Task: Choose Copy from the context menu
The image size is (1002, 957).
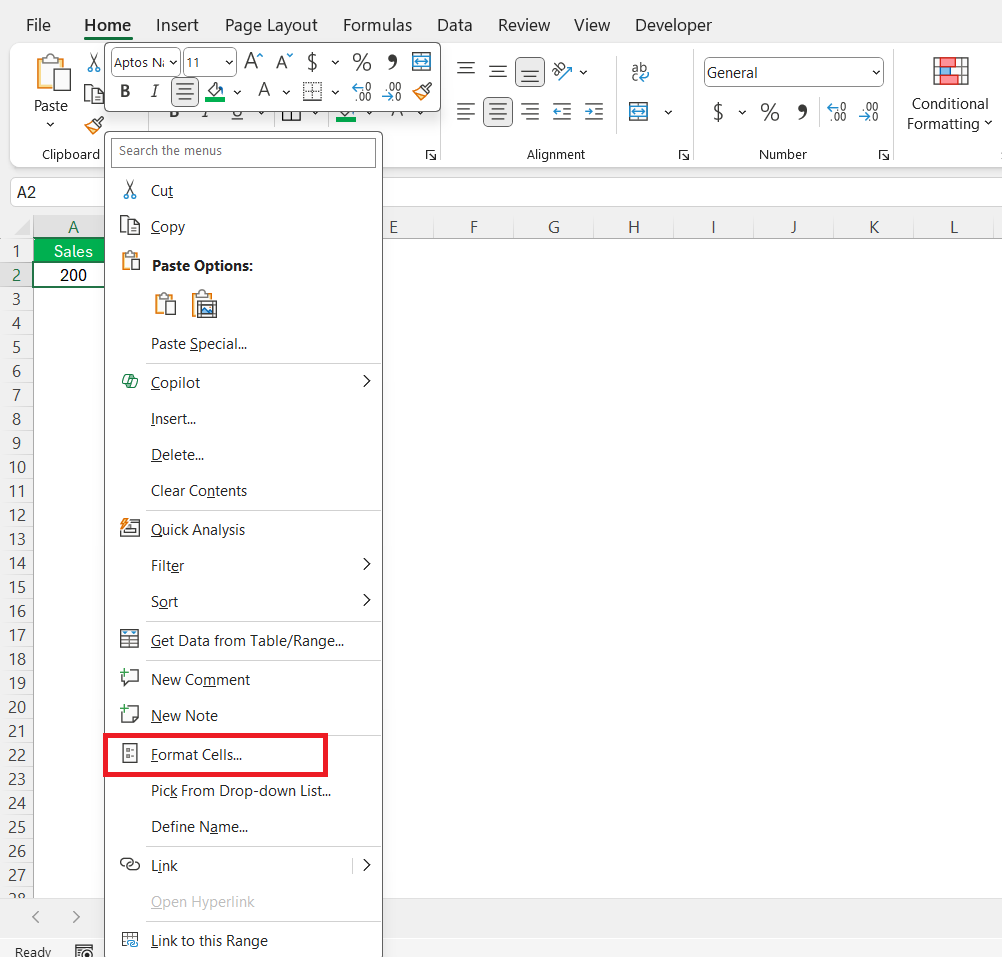Action: click(243, 227)
